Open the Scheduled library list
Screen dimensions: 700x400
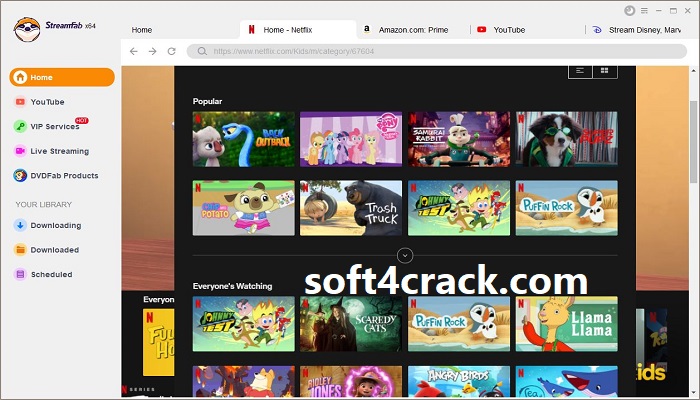pyautogui.click(x=51, y=274)
